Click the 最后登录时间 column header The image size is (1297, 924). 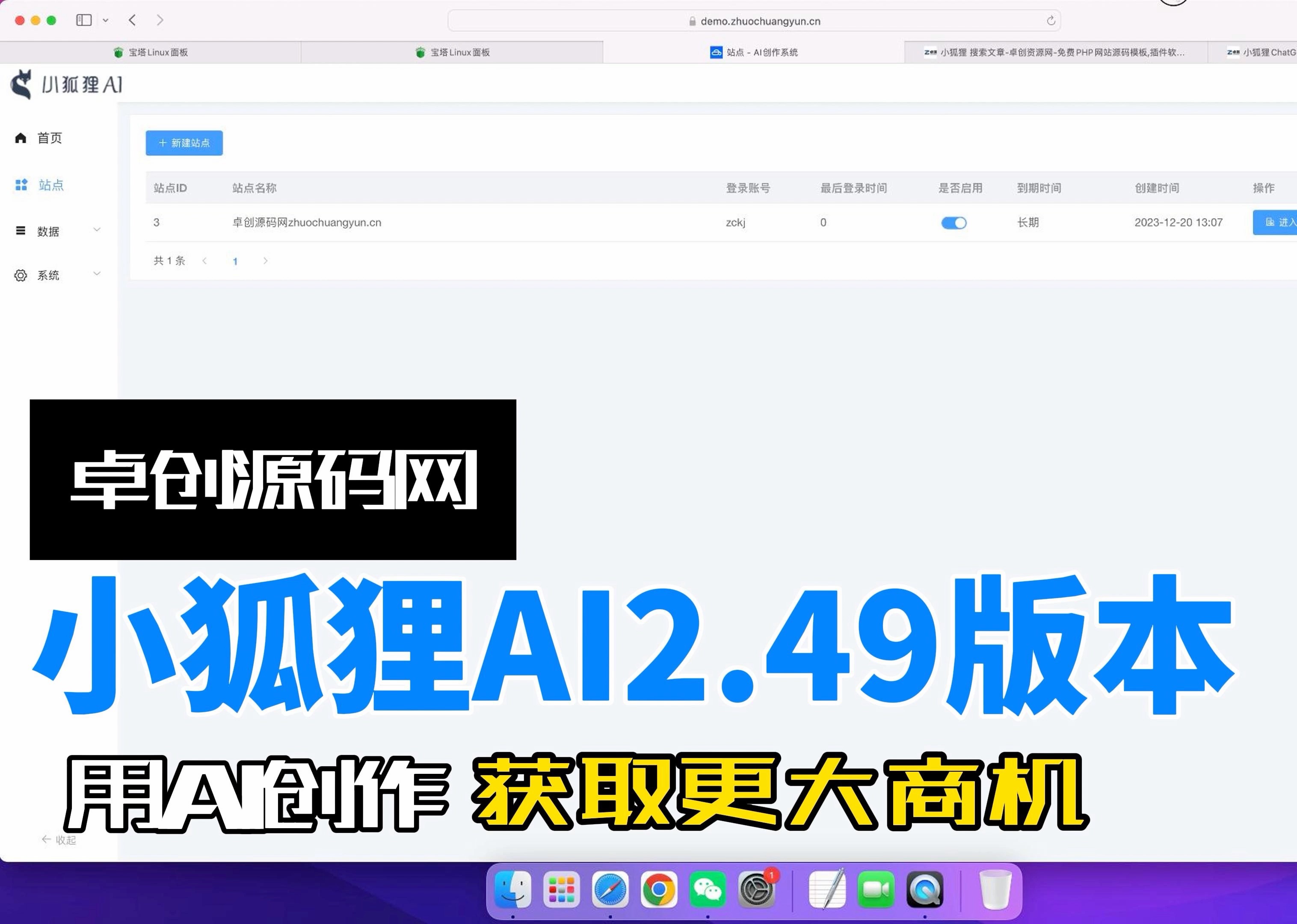(853, 188)
